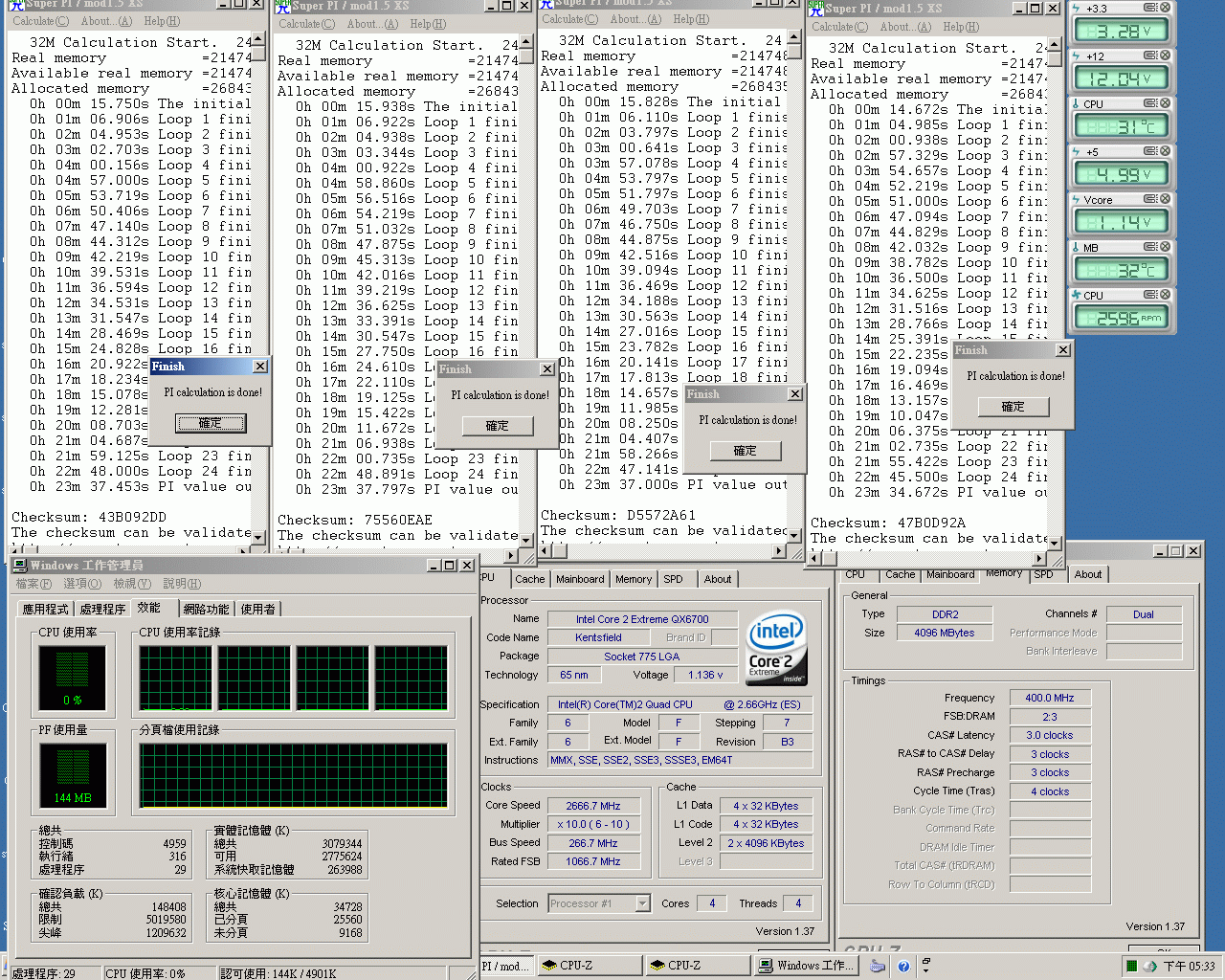The width and height of the screenshot is (1225, 980).
Task: Open settings icon on +5 voltage monitor
Action: click(x=1150, y=151)
